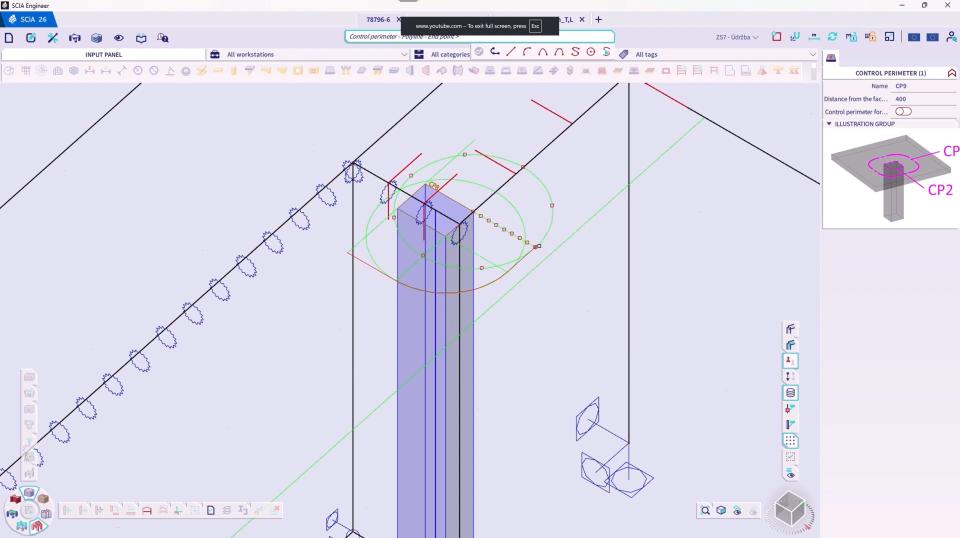Toggle the Control perimeter for switch
This screenshot has height=538, width=960.
(904, 112)
